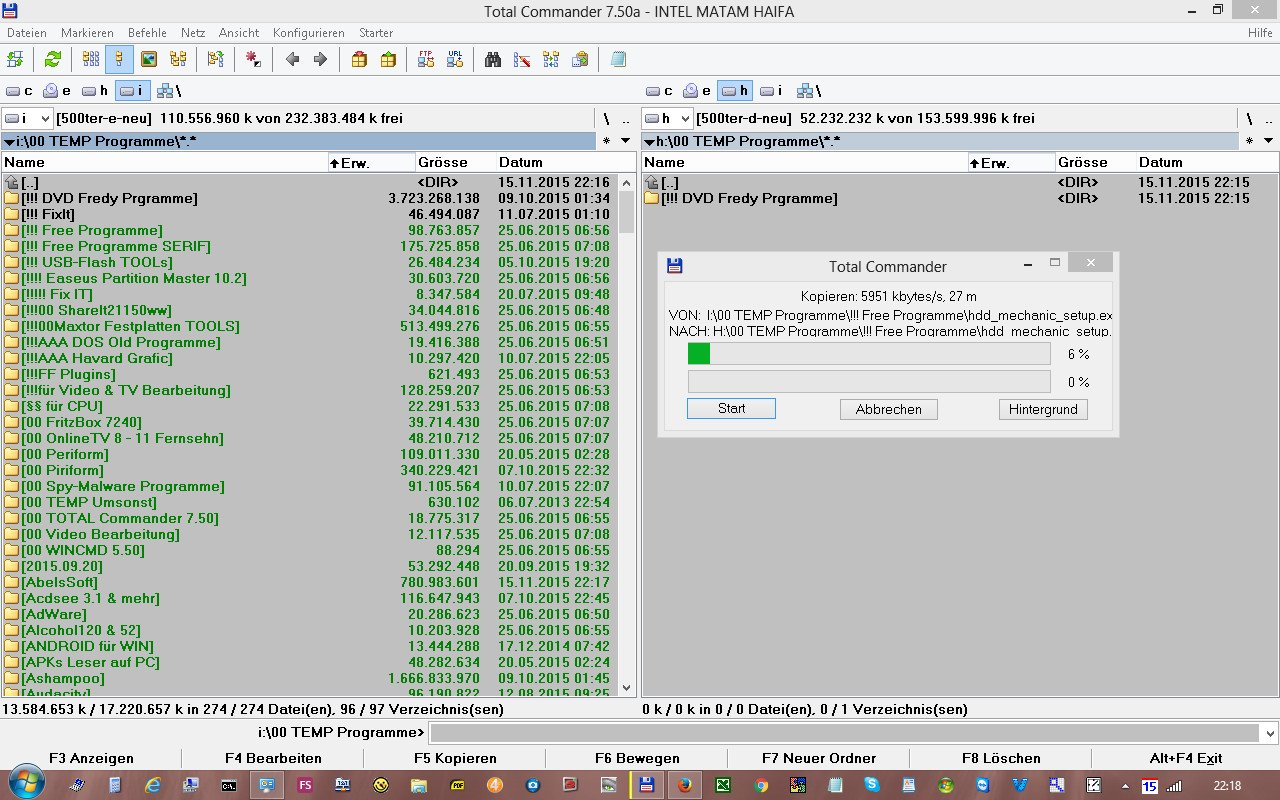Open the right panel drive dropdown showing h
1280x800 pixels.
pyautogui.click(x=667, y=118)
